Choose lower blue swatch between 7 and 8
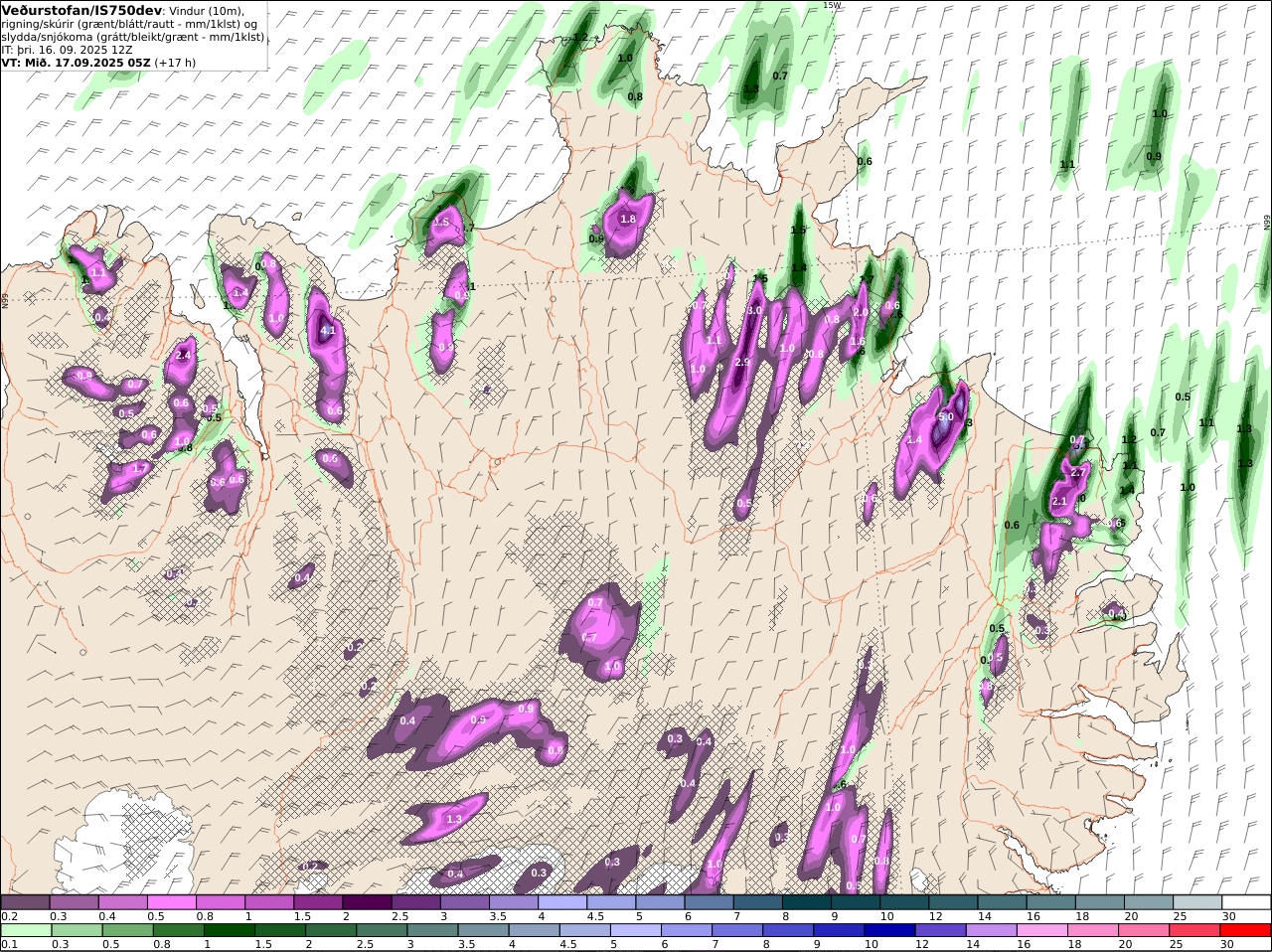This screenshot has height=952, width=1272. point(738,931)
